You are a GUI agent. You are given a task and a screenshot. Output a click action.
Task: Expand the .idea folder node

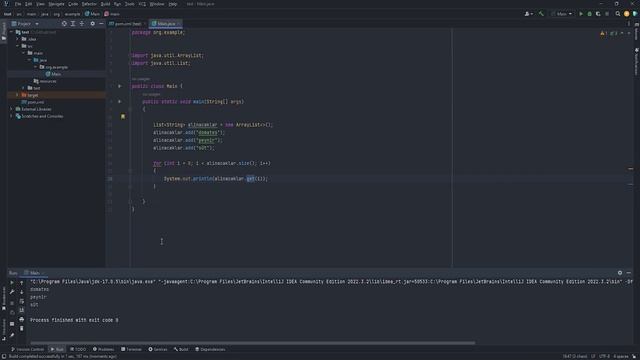[18, 39]
